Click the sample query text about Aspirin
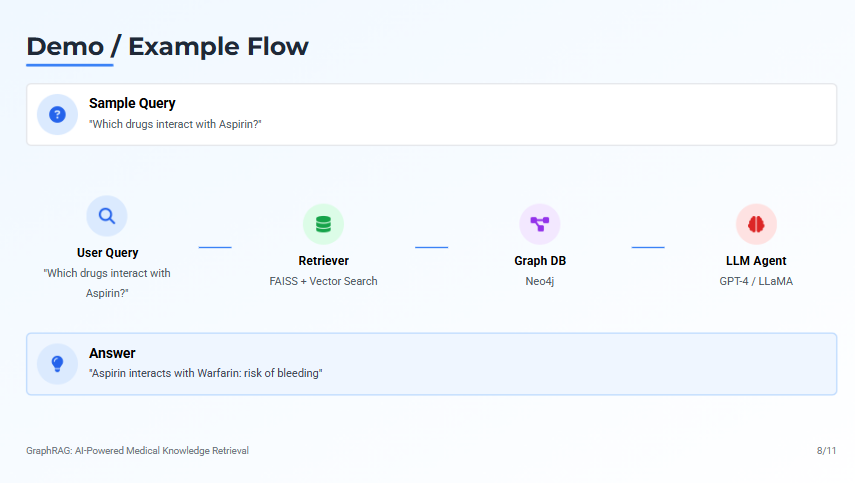 (175, 125)
